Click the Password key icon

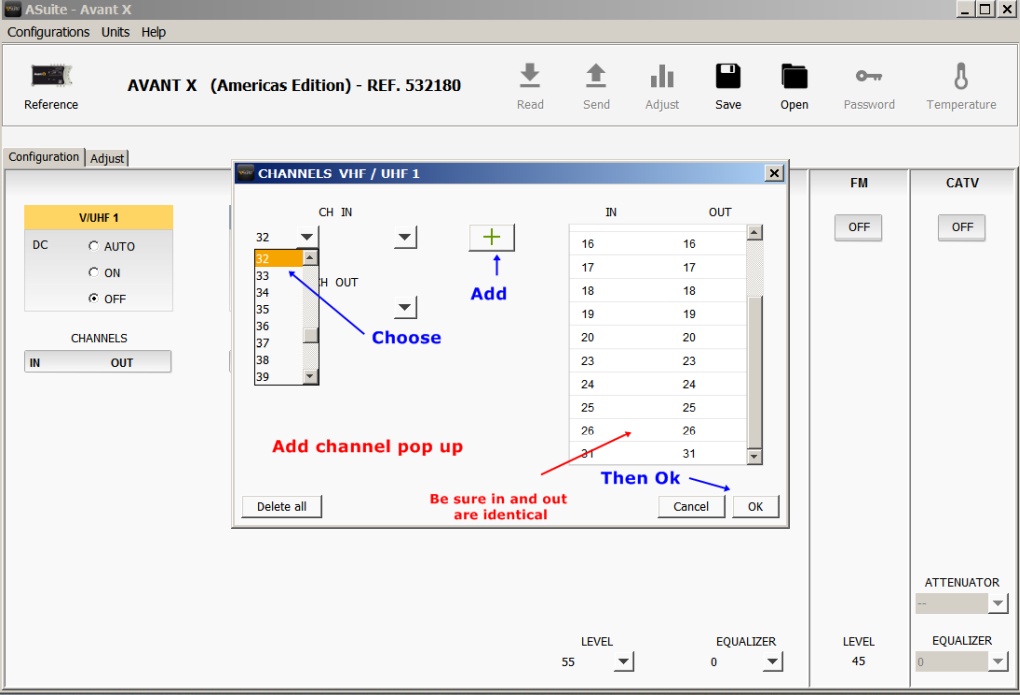click(869, 77)
